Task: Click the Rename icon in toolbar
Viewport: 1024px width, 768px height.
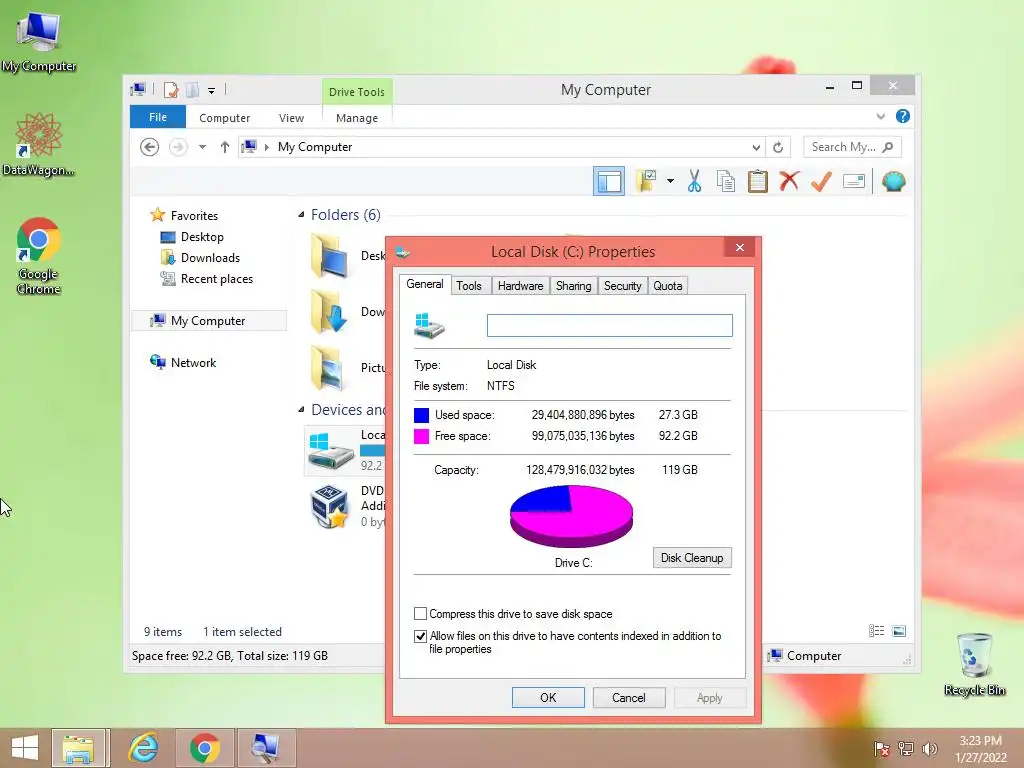Action: click(854, 181)
